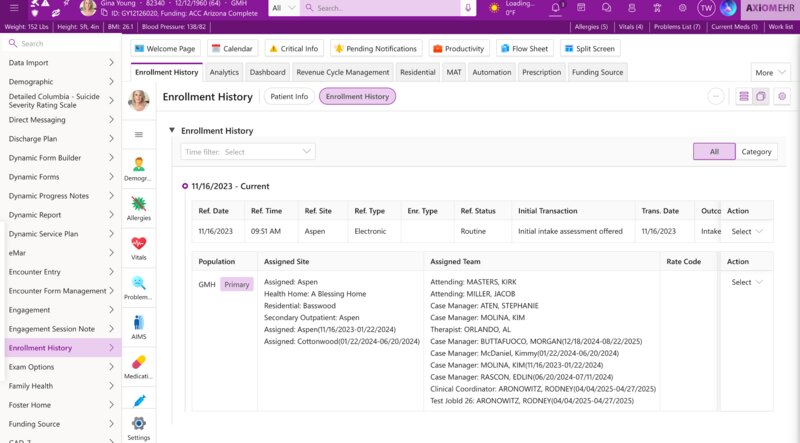Open Allergies (5) link

pos(591,27)
